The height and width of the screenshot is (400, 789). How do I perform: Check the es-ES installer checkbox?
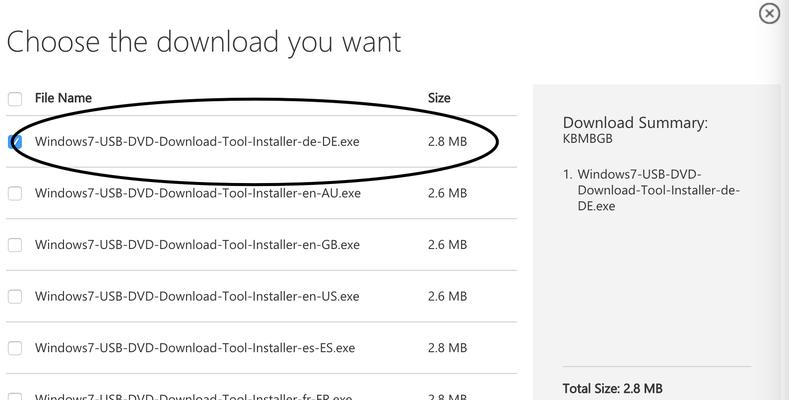click(15, 348)
